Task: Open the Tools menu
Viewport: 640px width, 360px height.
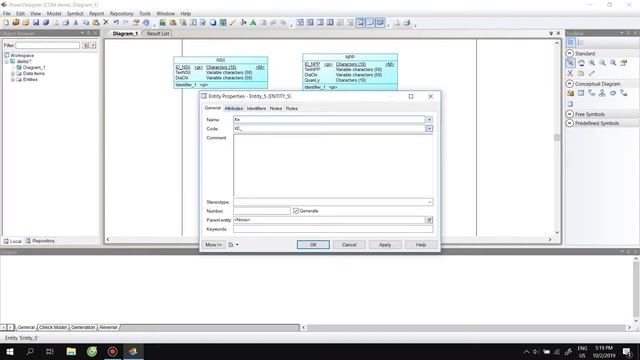Action: [144, 13]
